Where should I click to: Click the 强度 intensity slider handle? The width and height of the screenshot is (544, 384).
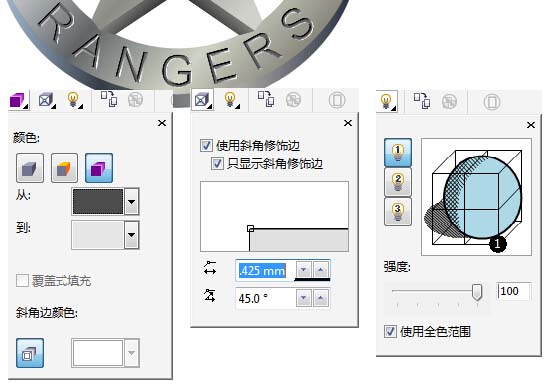[x=477, y=292]
